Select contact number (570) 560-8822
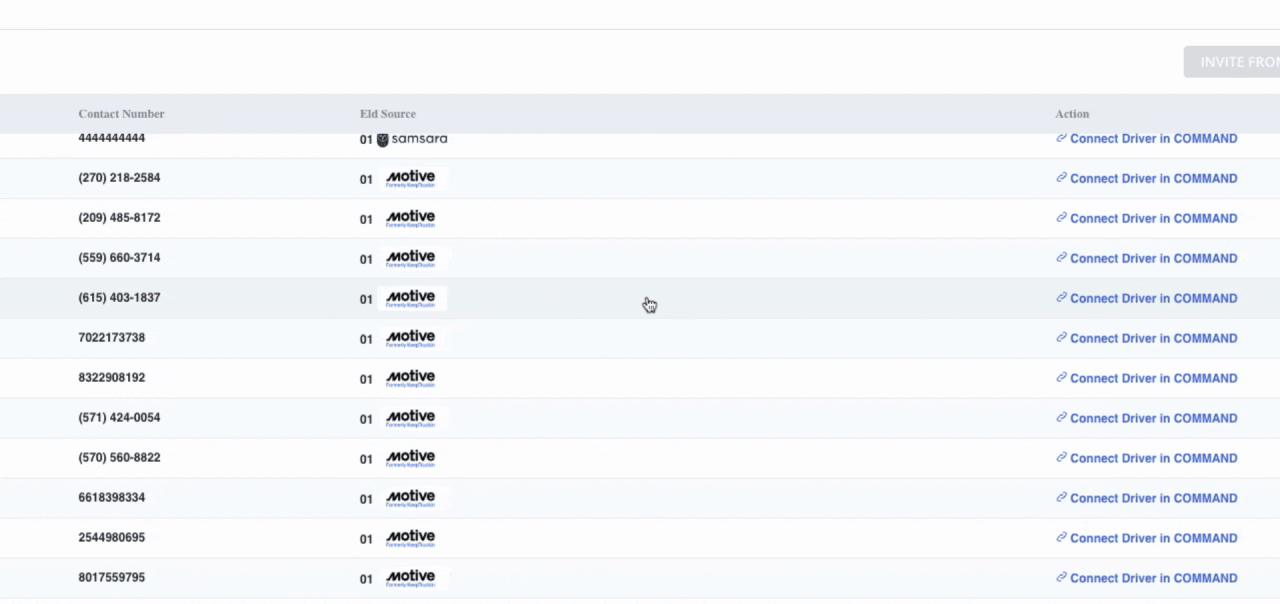The width and height of the screenshot is (1280, 604). pos(119,458)
